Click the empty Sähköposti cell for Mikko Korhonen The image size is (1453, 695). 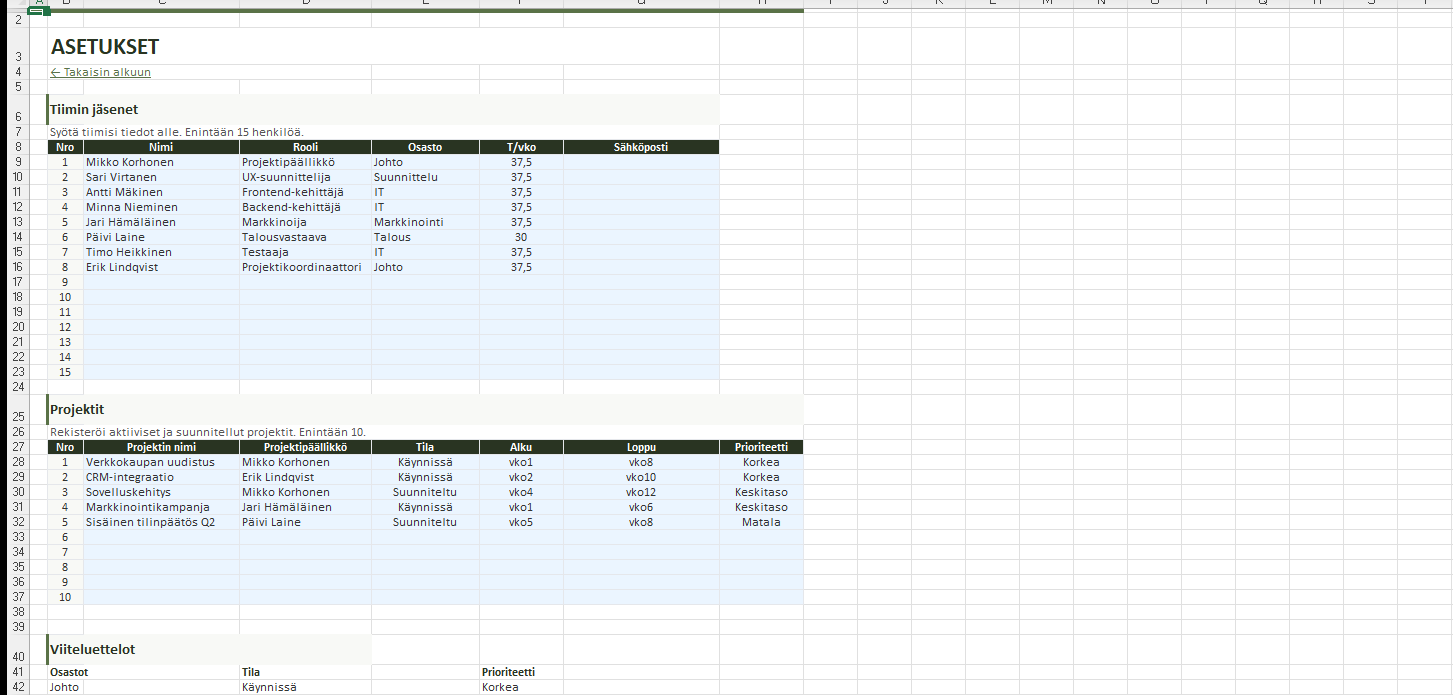tap(640, 162)
